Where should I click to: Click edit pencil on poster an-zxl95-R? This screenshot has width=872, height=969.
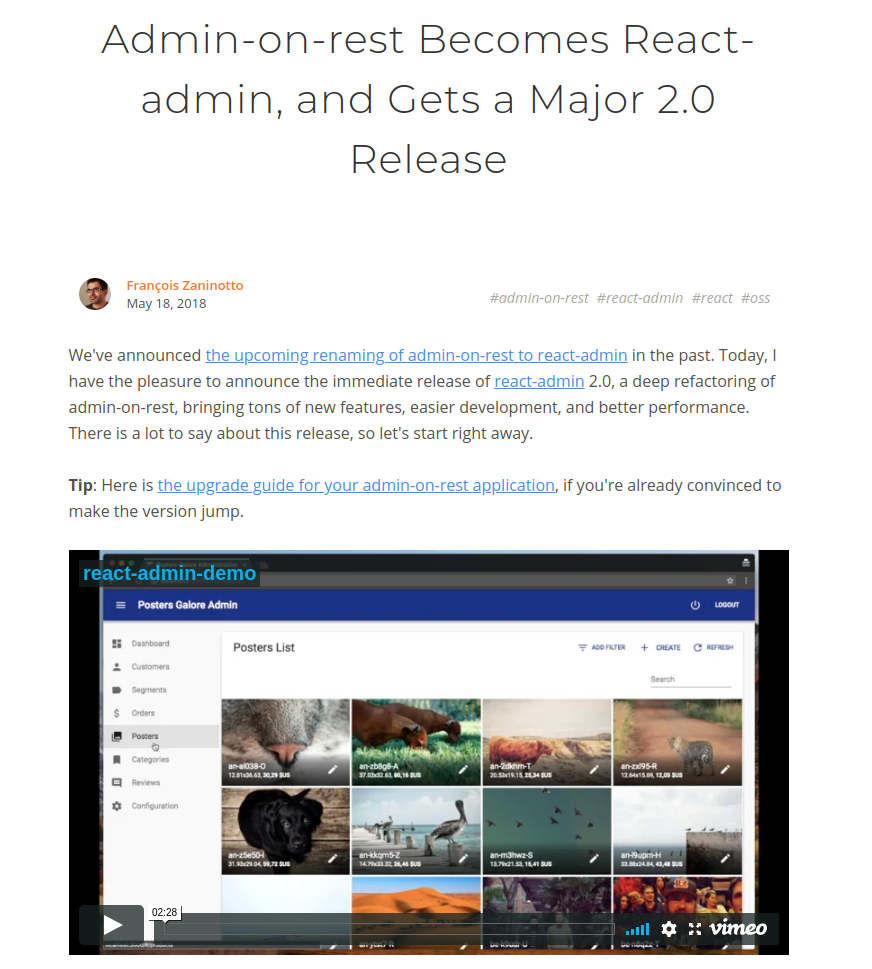pyautogui.click(x=725, y=769)
